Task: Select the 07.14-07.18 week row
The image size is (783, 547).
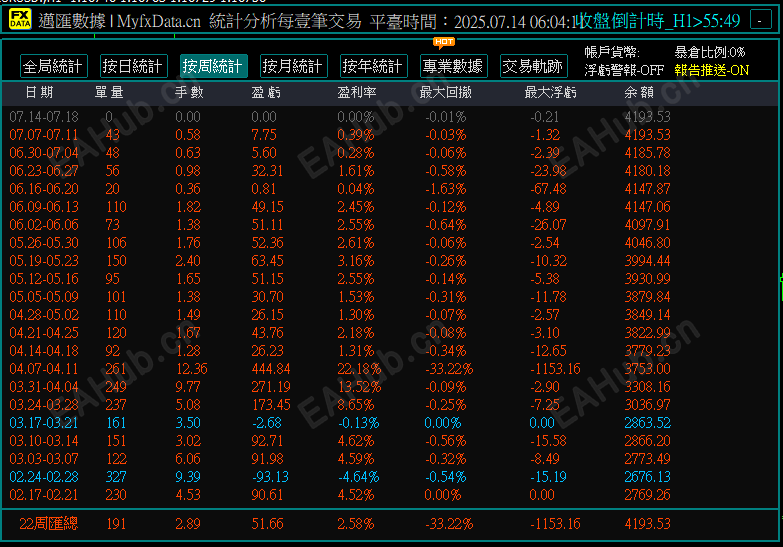Action: click(340, 117)
